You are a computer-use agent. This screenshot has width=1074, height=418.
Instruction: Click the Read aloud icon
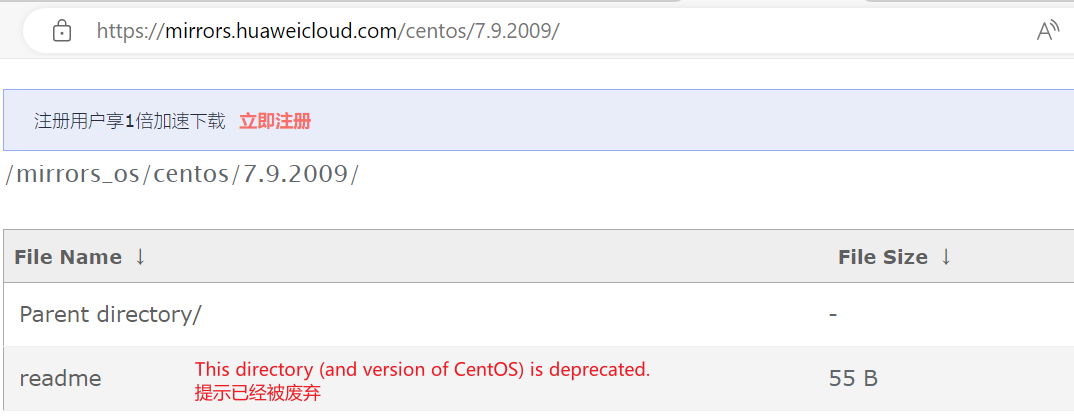[1047, 31]
